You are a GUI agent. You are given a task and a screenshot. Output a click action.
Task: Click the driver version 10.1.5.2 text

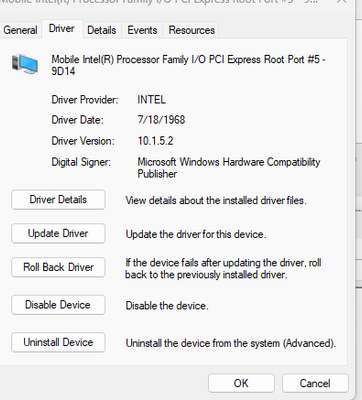tap(155, 141)
